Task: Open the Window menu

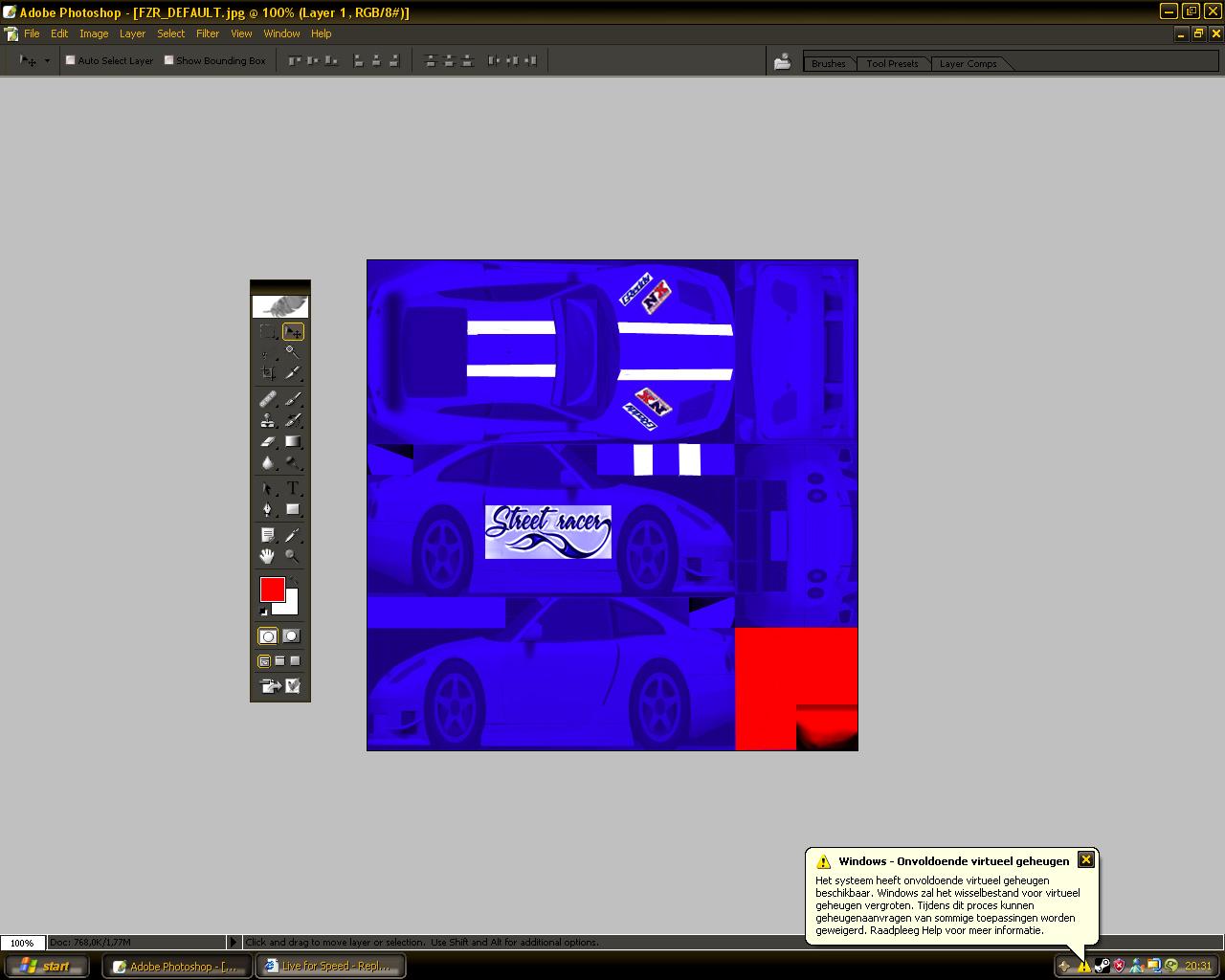Action: [281, 33]
